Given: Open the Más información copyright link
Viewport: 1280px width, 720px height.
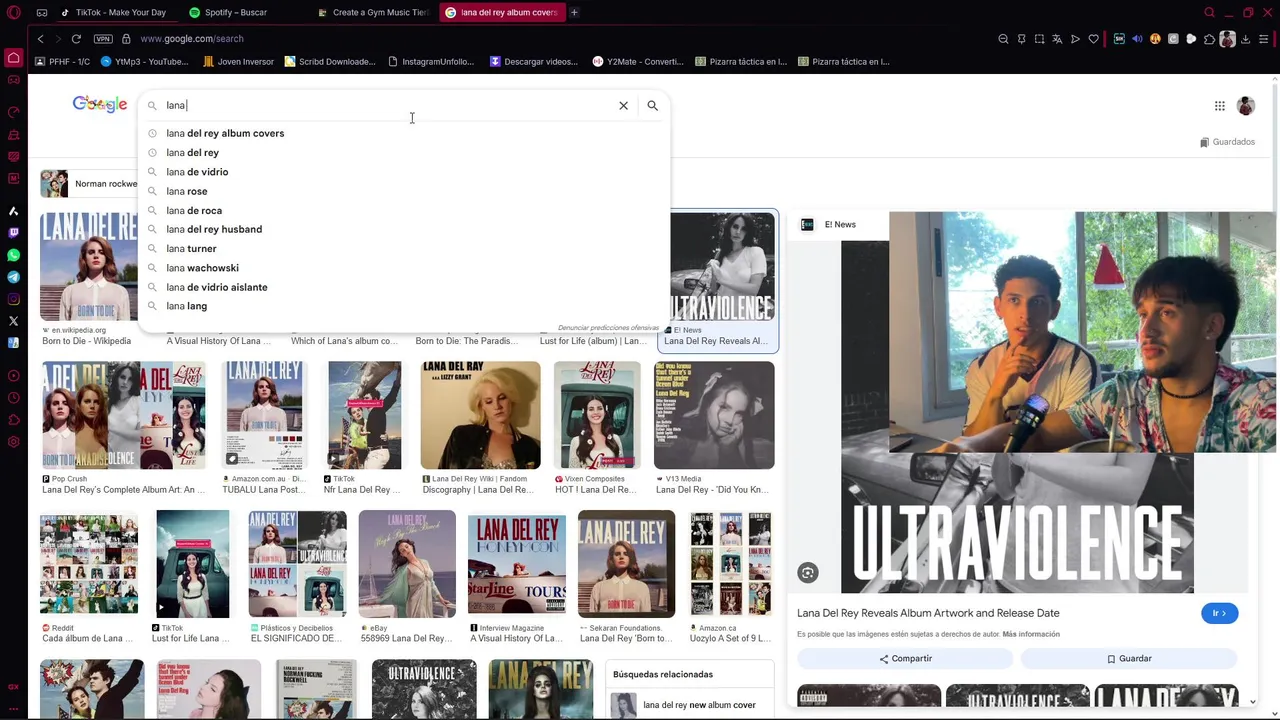Looking at the screenshot, I should [x=1031, y=634].
